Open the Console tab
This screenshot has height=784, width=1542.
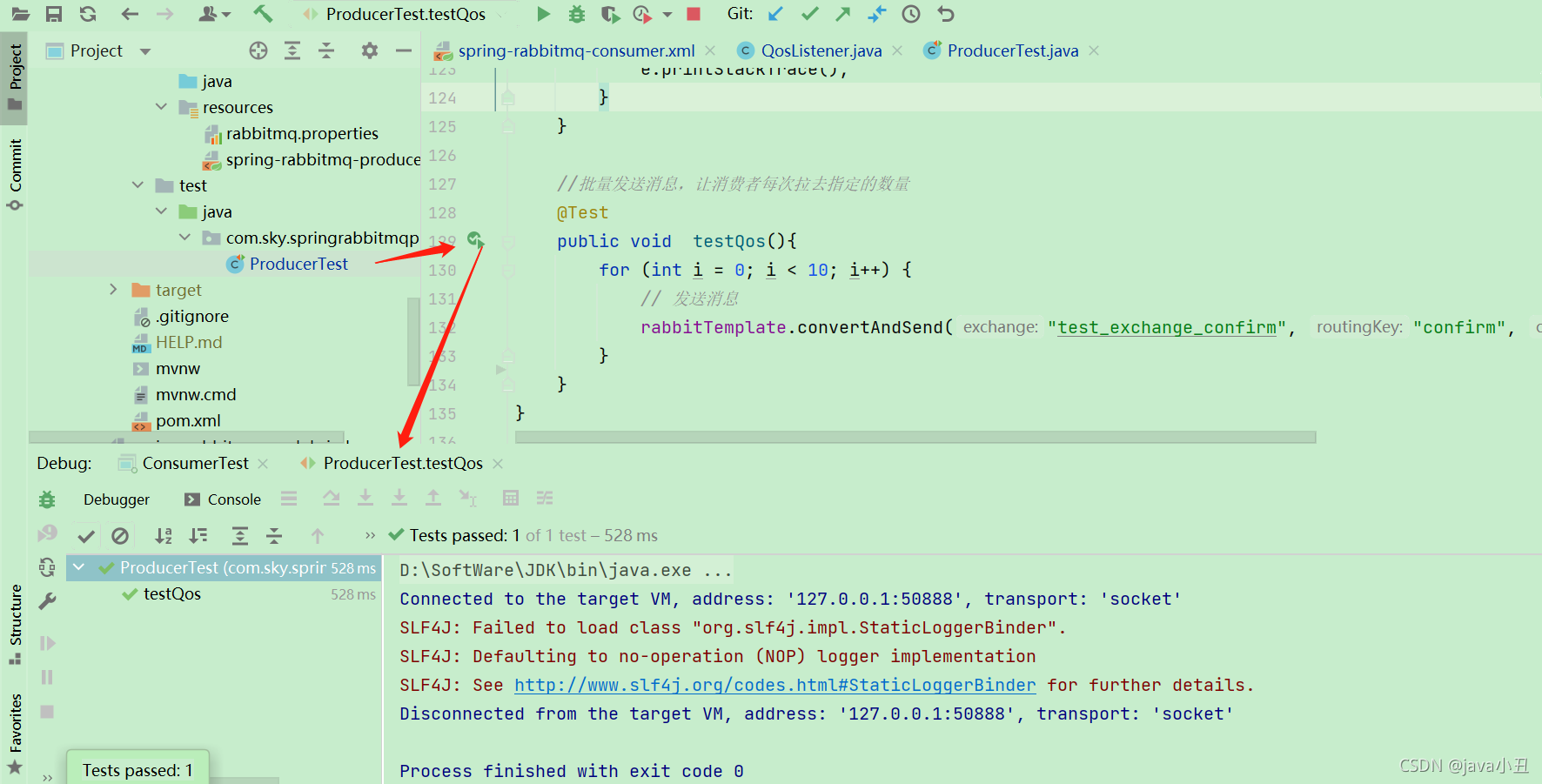pos(223,499)
